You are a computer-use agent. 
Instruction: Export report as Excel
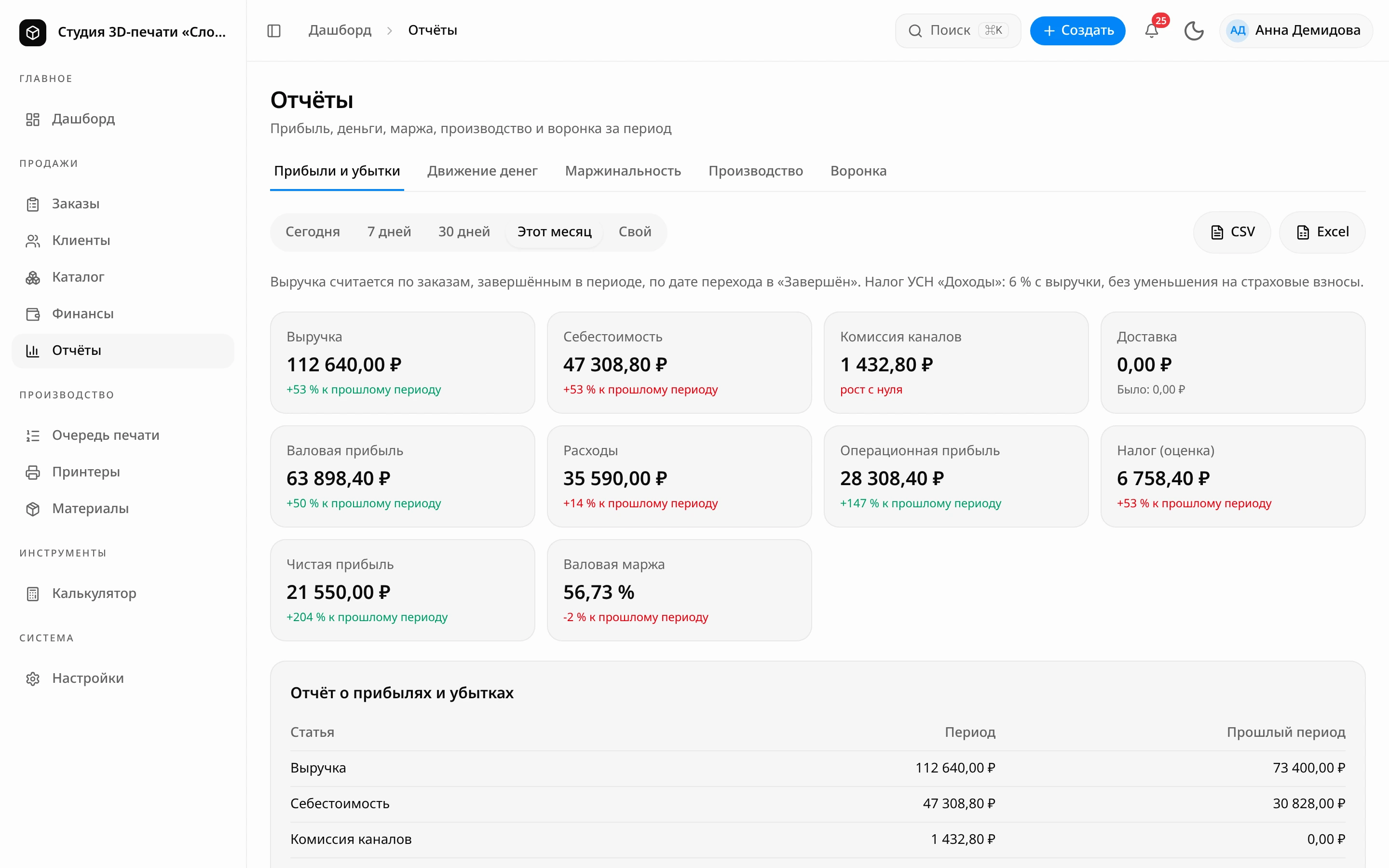[x=1322, y=232]
